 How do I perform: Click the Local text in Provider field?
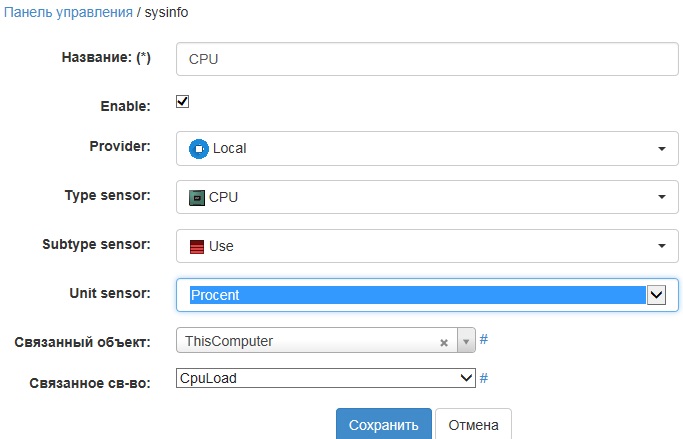pyautogui.click(x=230, y=149)
